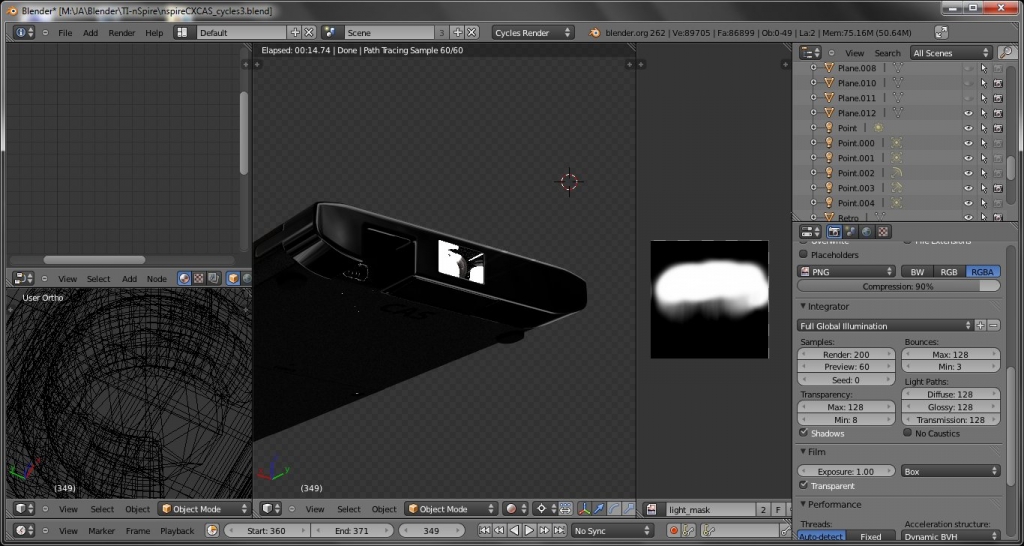The image size is (1024, 546).
Task: Open the Render menu
Action: (121, 33)
